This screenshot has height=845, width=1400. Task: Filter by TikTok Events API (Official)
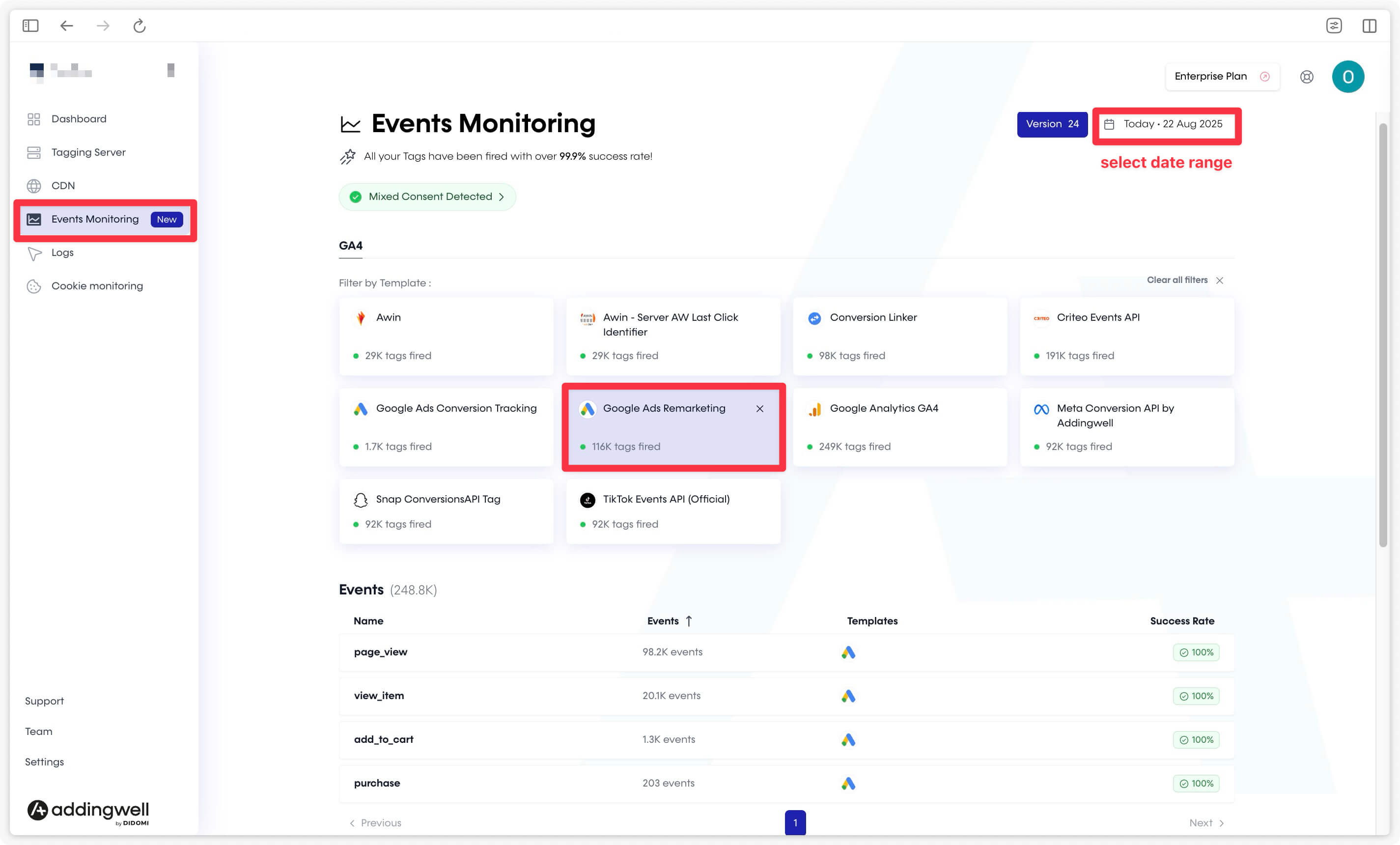click(672, 511)
